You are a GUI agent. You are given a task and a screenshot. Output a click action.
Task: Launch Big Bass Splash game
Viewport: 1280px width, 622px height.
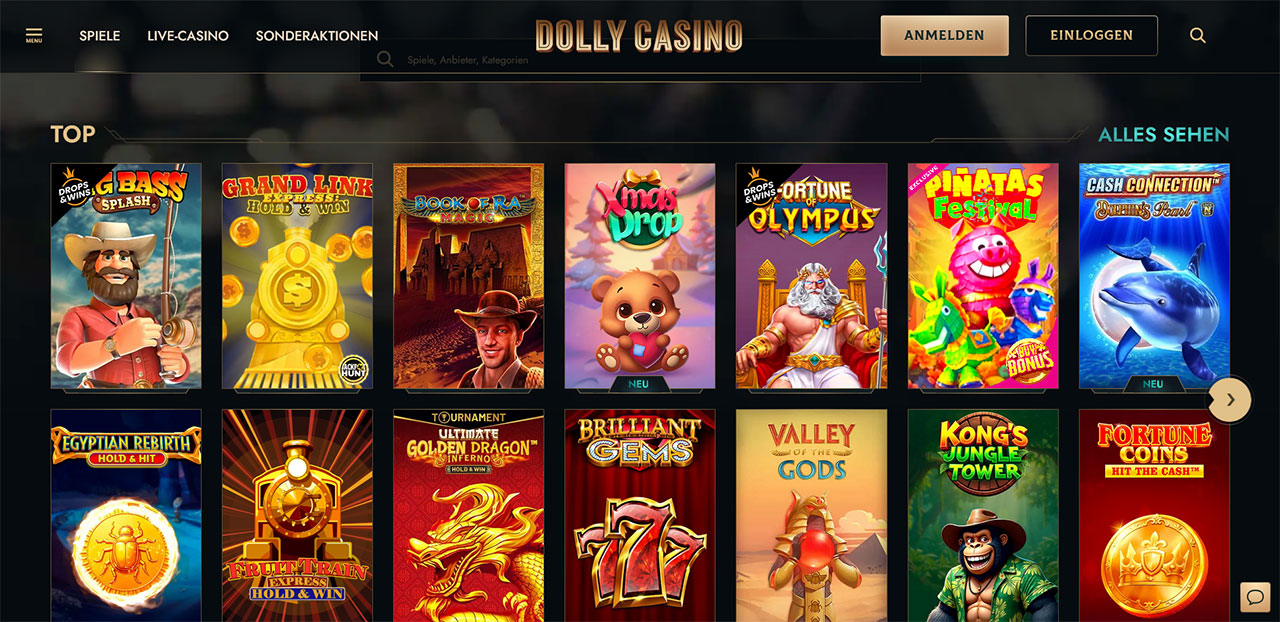click(x=126, y=276)
